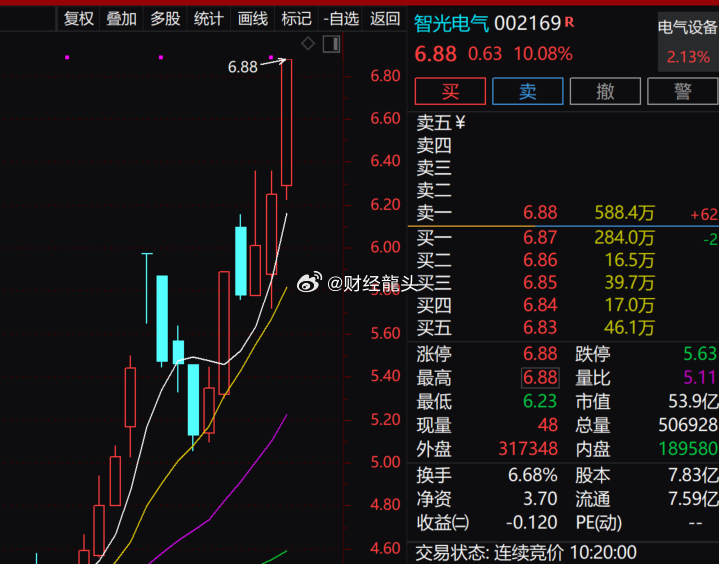Click 涨停 limit-up value 6.88
Image resolution: width=719 pixels, height=564 pixels.
[x=540, y=354]
